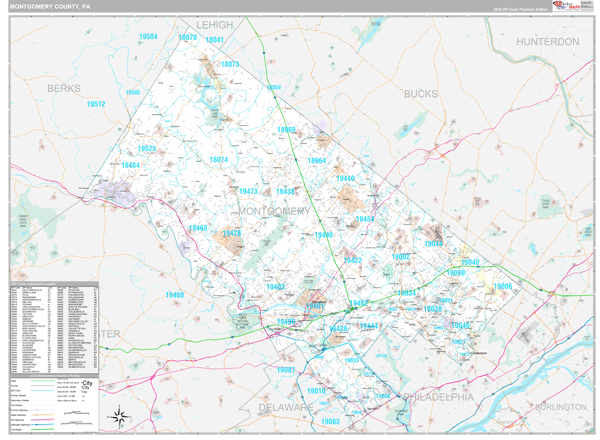Viewport: 600px width, 440px height.
Task: Click ZIP code 19525 label
Action: pyautogui.click(x=146, y=149)
